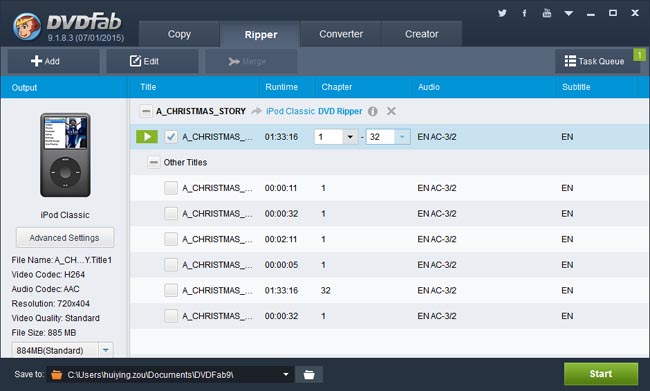Open the iPod Classic profile link

[x=291, y=111]
